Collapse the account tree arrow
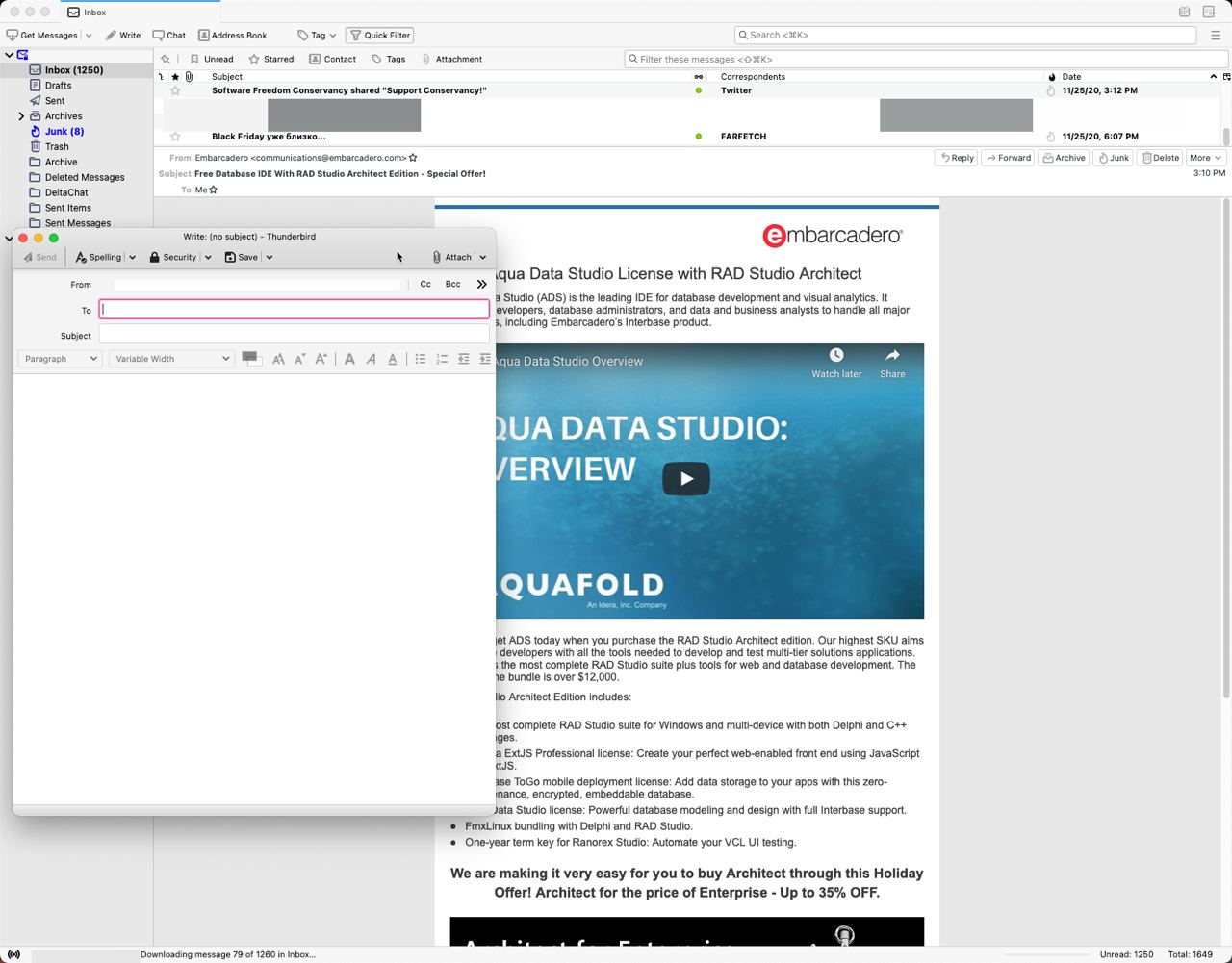 9,55
